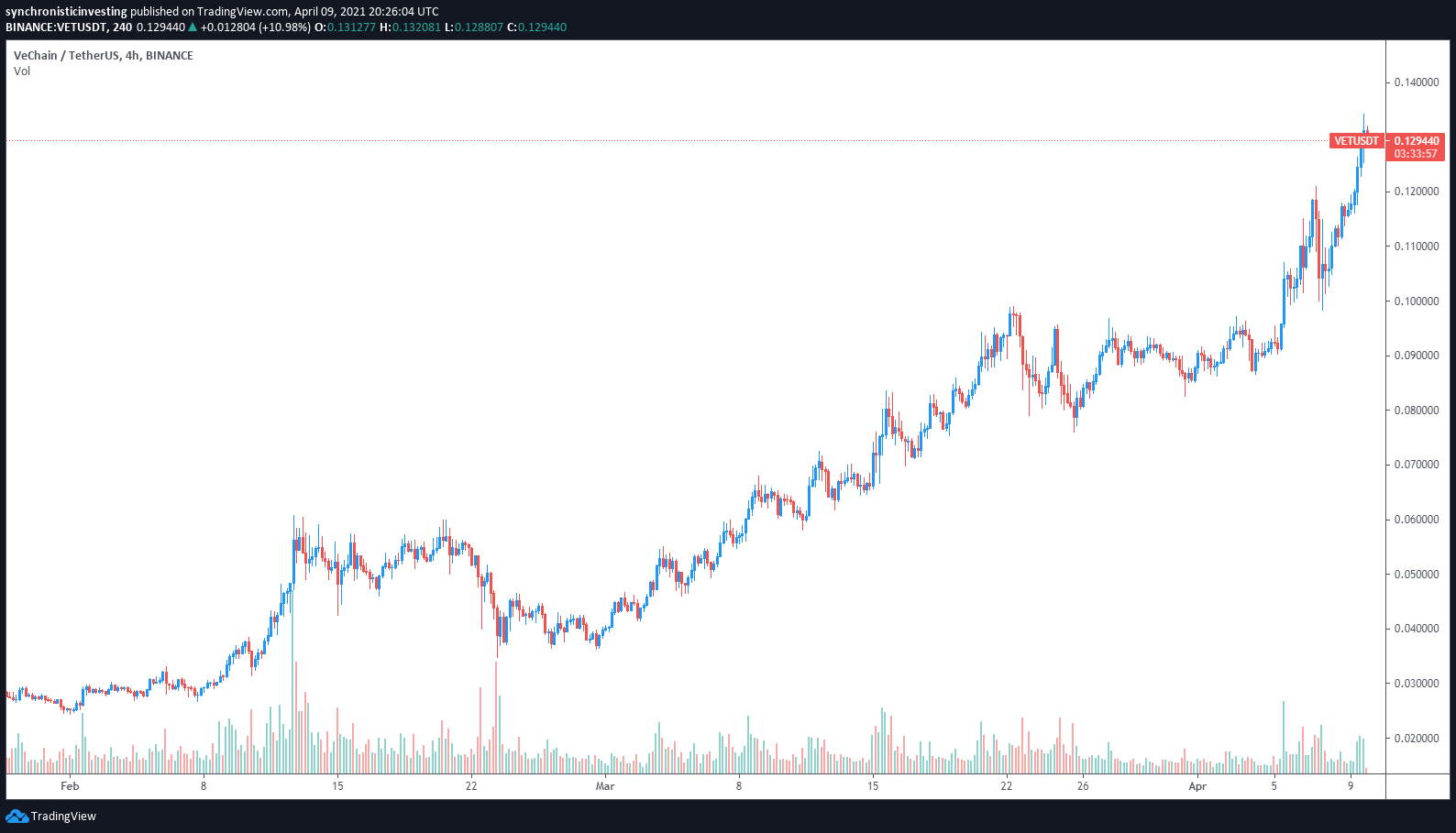Click the 0.060000 price axis label
Viewport: 1456px width, 833px height.
tap(1417, 520)
